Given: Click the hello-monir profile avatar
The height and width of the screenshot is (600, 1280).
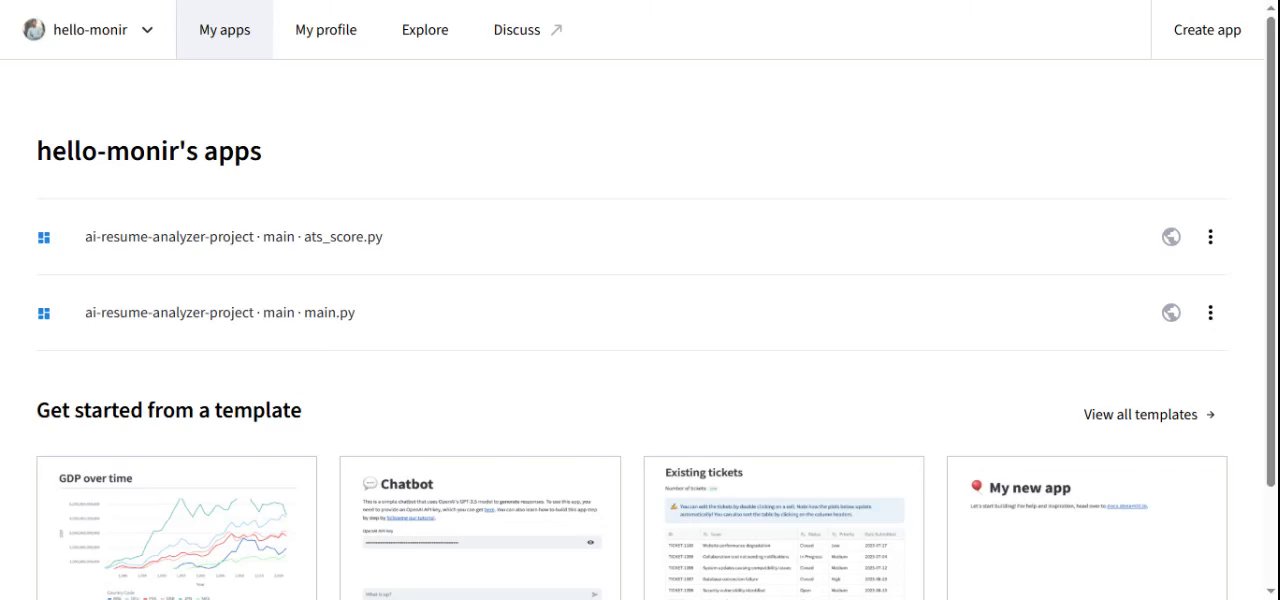Looking at the screenshot, I should point(35,30).
